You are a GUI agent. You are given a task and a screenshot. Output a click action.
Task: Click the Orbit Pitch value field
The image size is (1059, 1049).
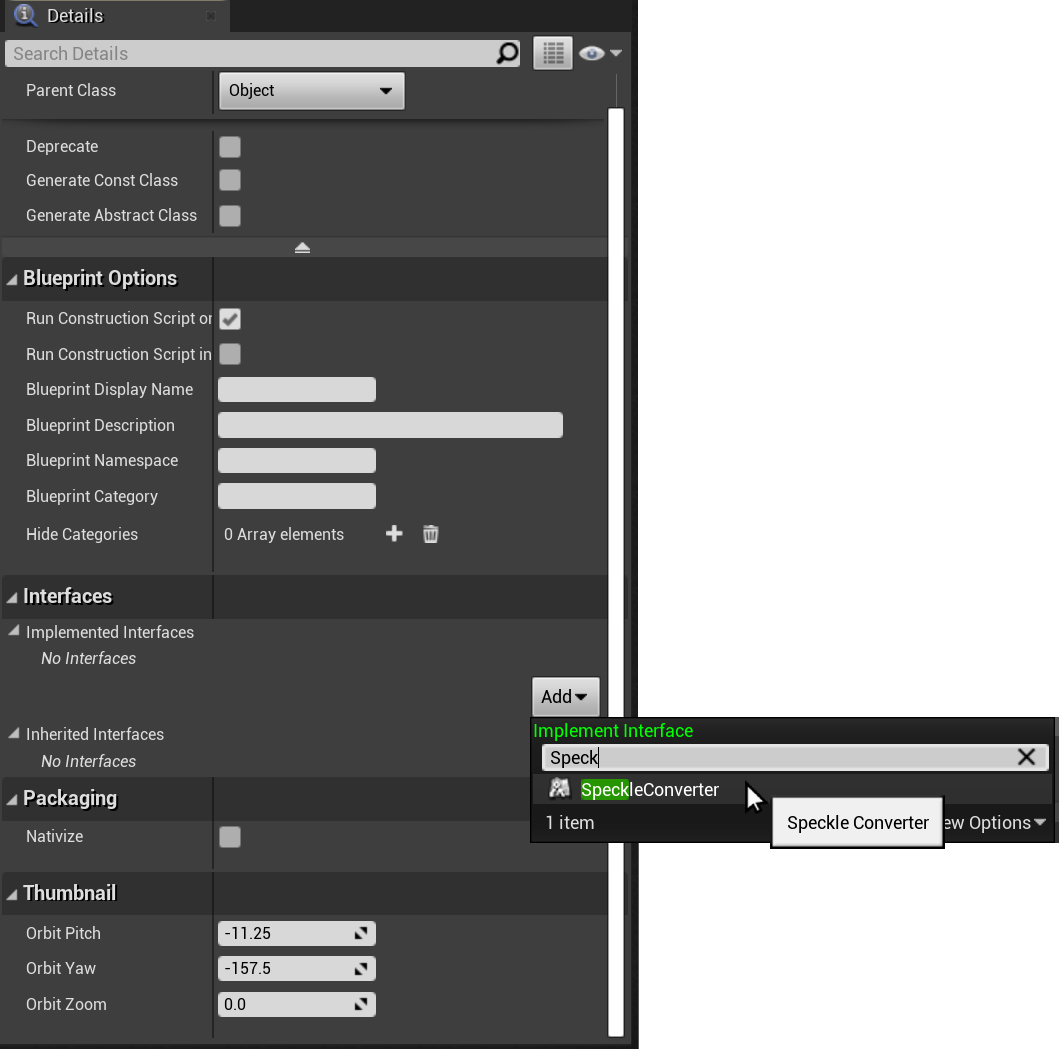click(x=296, y=933)
